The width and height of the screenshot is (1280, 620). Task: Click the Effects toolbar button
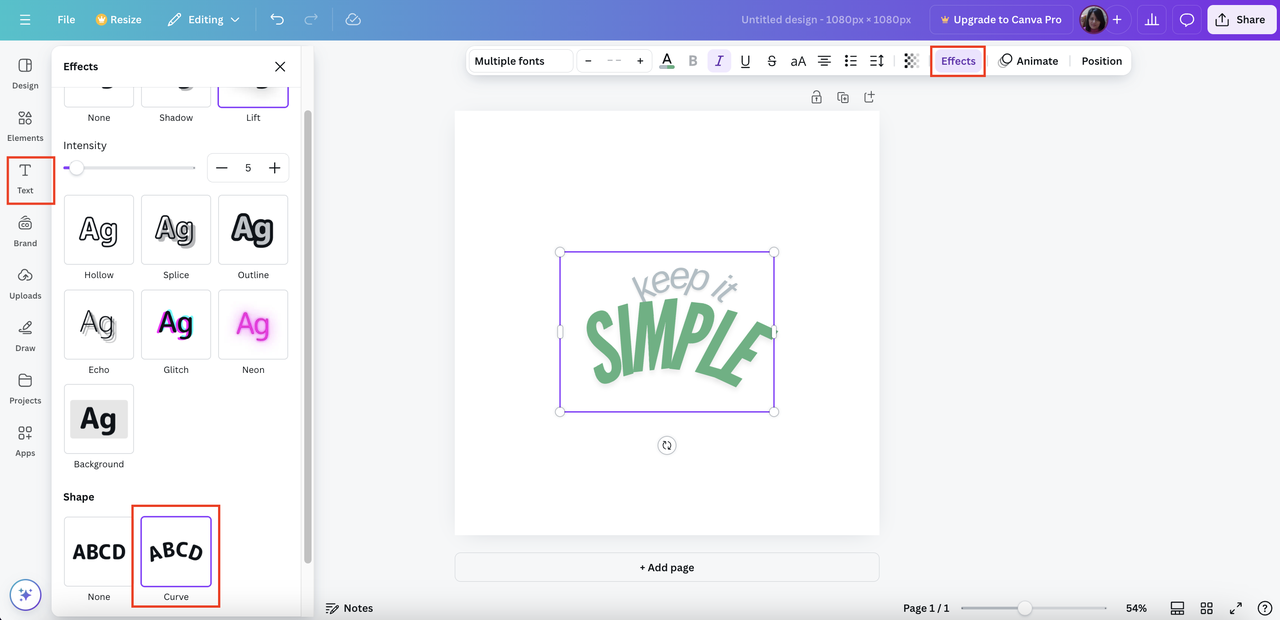coord(958,61)
